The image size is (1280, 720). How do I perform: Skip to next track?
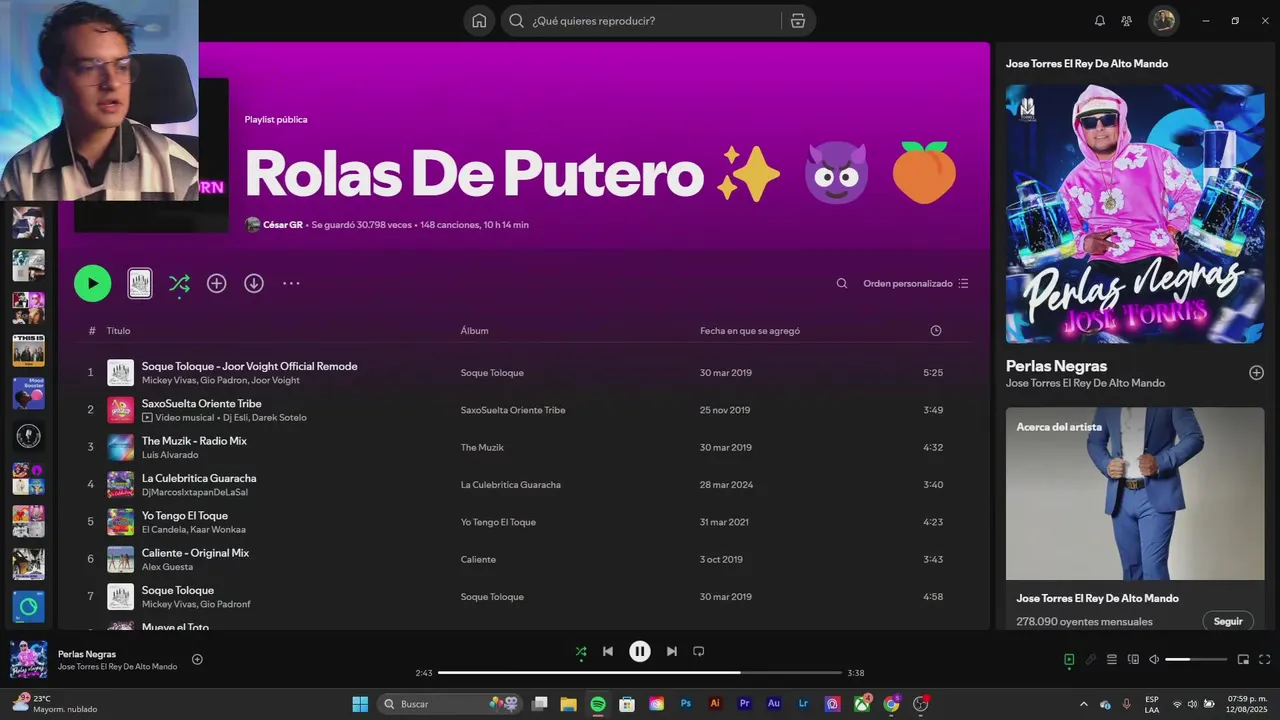[x=672, y=651]
